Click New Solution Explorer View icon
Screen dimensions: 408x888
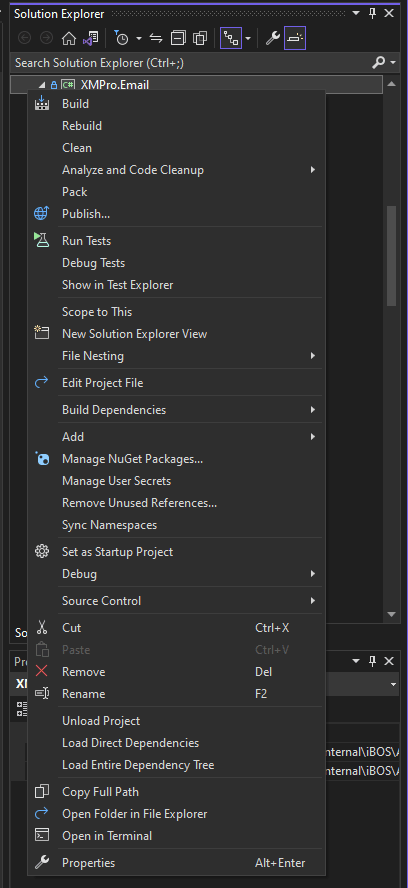[x=42, y=333]
